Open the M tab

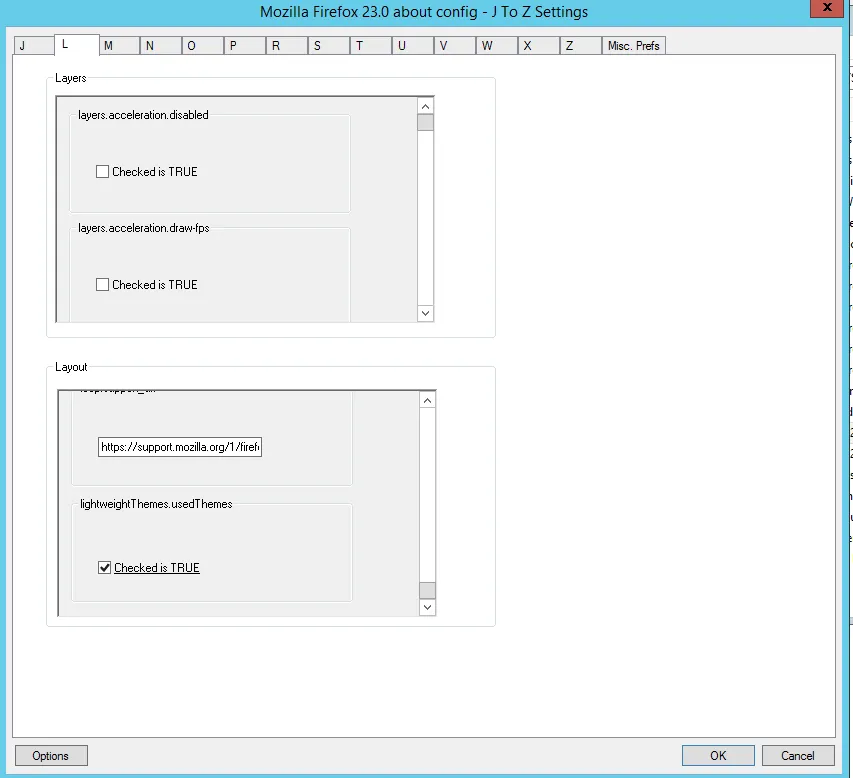click(108, 46)
